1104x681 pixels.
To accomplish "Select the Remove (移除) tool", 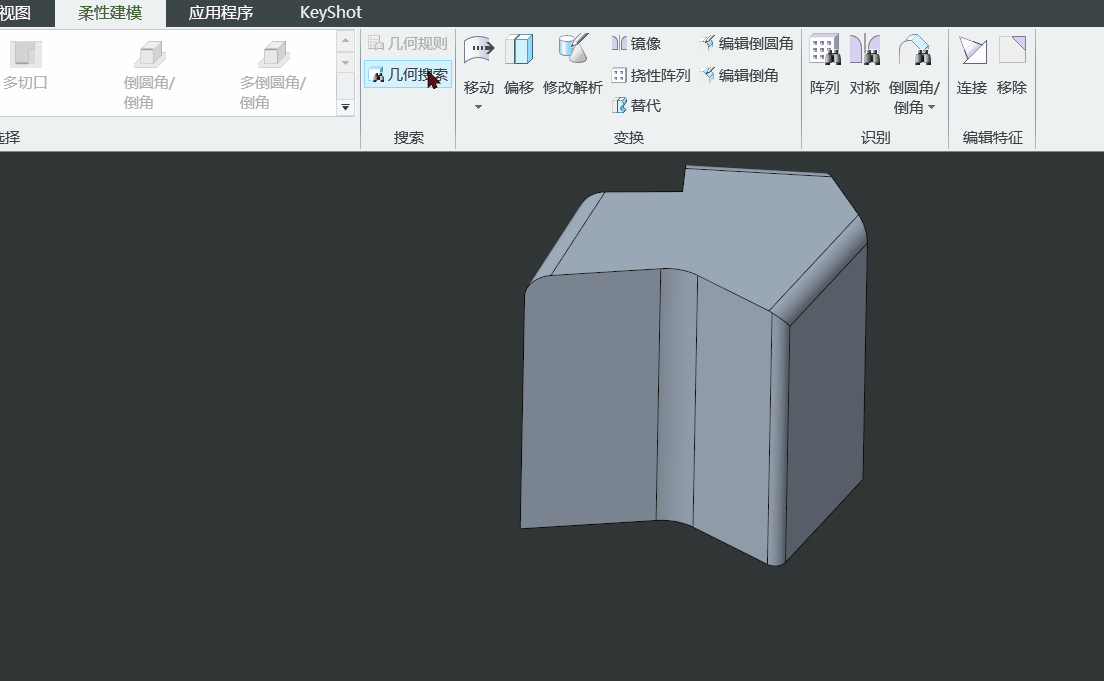I will point(1012,50).
